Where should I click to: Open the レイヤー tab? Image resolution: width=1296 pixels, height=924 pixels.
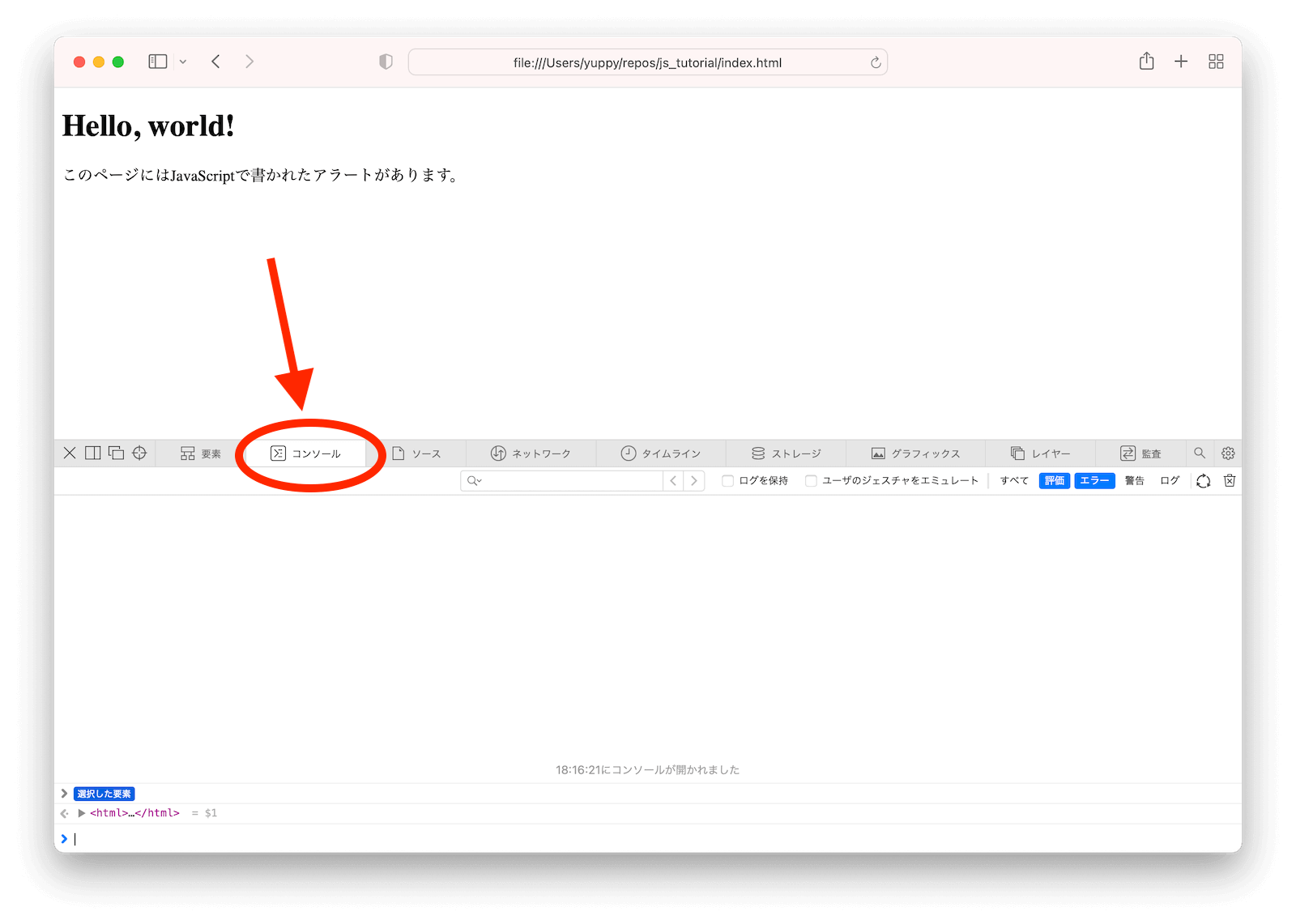tap(1040, 453)
